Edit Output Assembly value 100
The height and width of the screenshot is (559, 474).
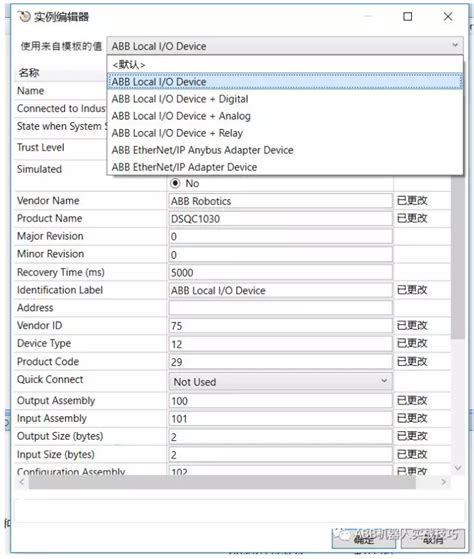tap(280, 401)
